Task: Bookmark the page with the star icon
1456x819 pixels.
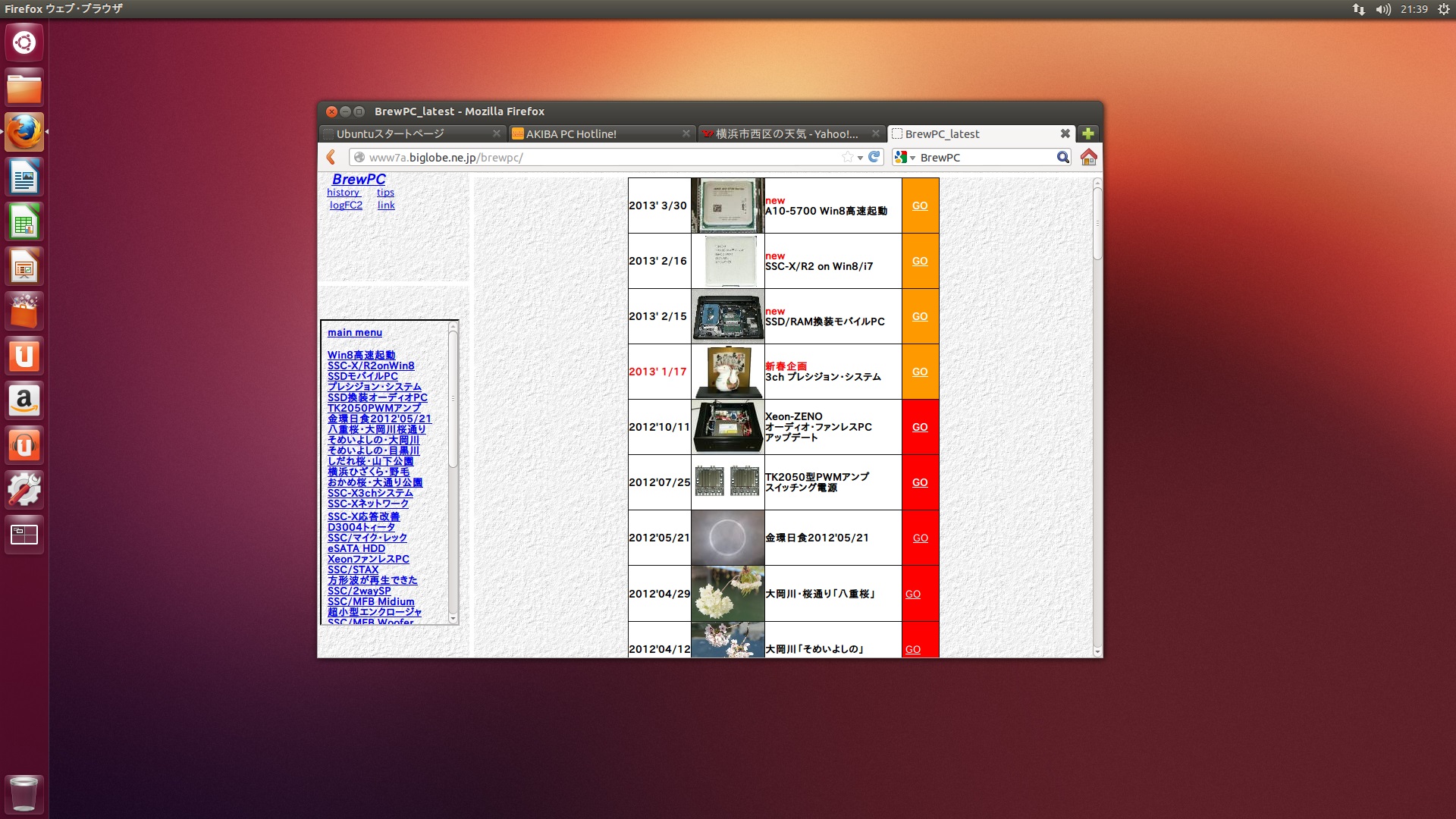Action: point(847,157)
